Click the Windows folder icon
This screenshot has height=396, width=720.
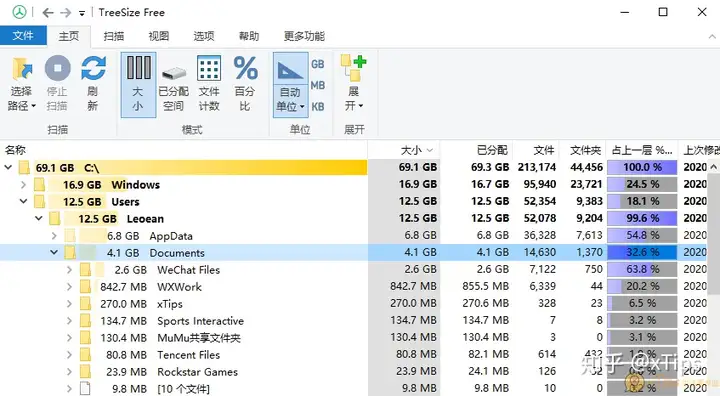coord(39,185)
